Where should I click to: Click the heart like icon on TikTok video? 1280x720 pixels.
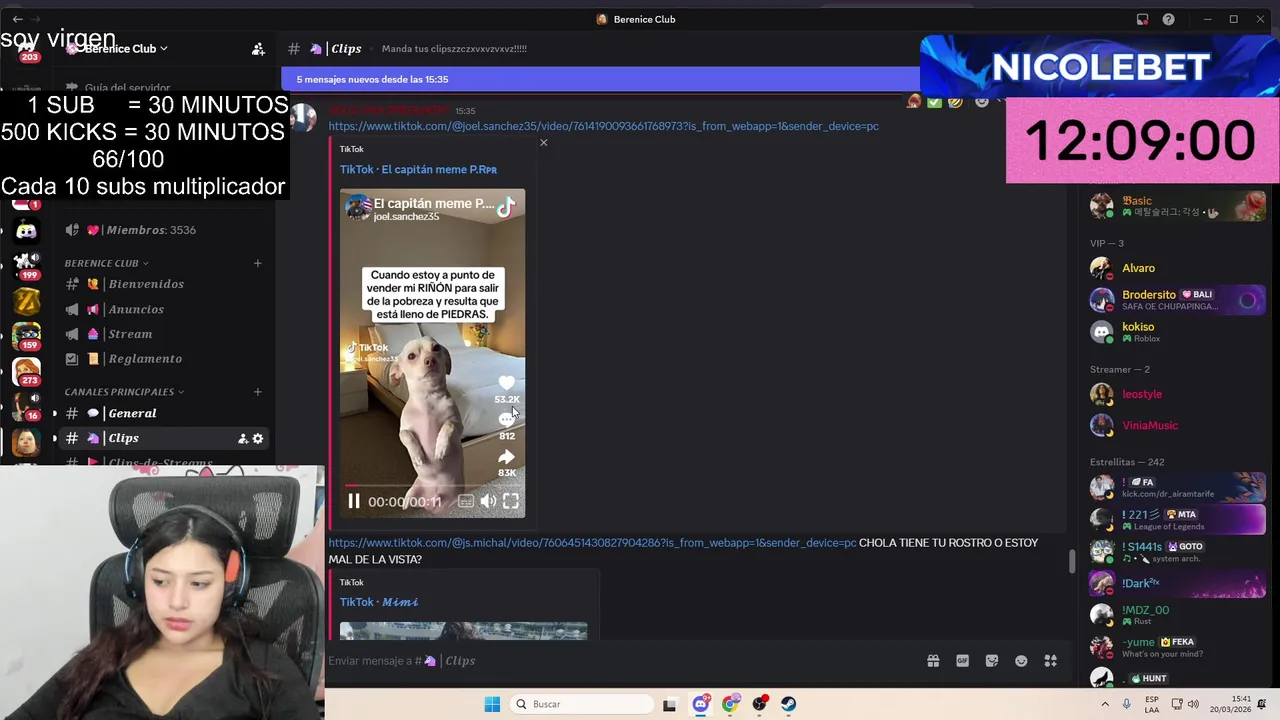coord(507,383)
